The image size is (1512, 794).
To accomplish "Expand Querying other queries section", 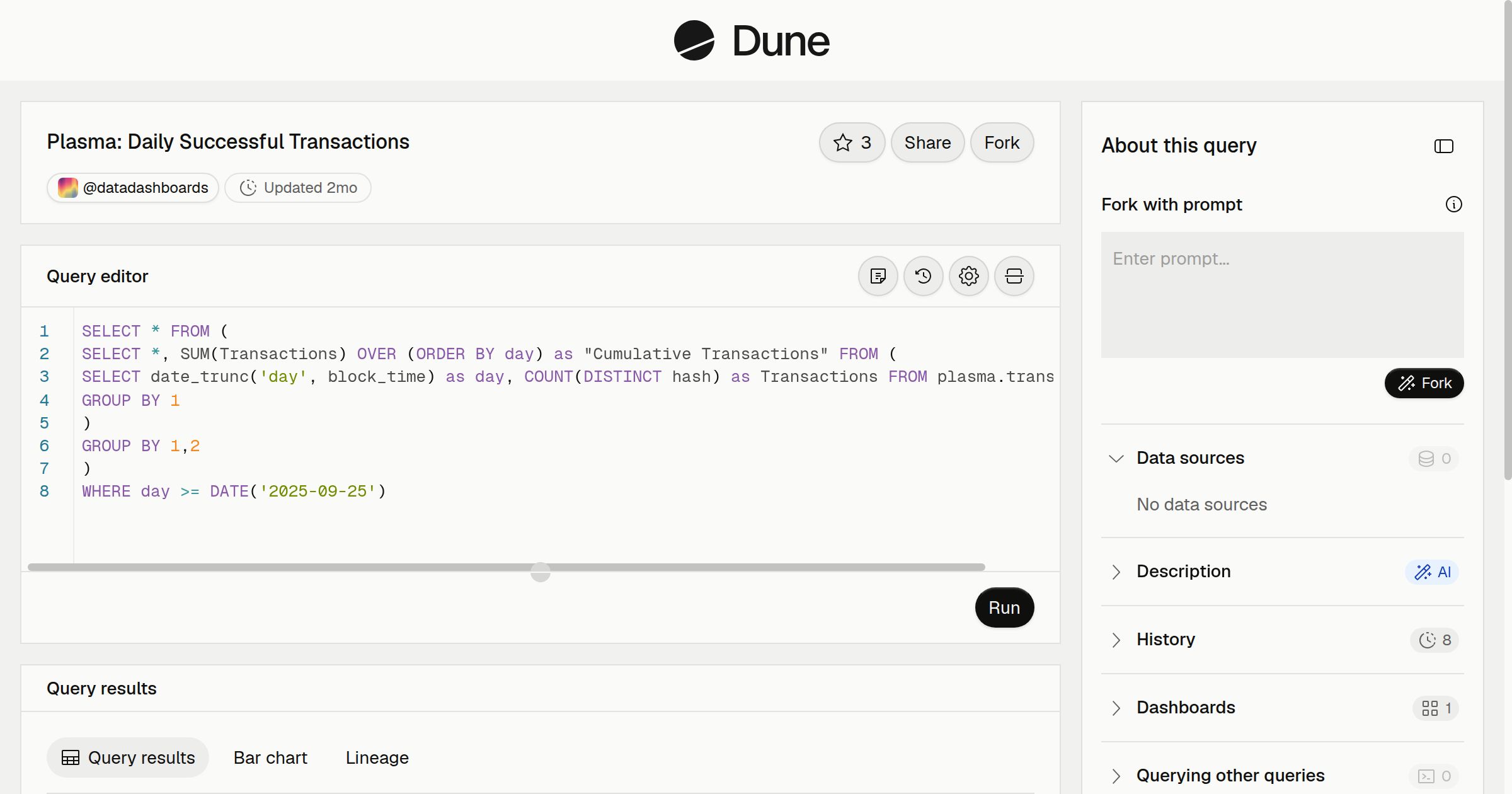I will (1116, 776).
